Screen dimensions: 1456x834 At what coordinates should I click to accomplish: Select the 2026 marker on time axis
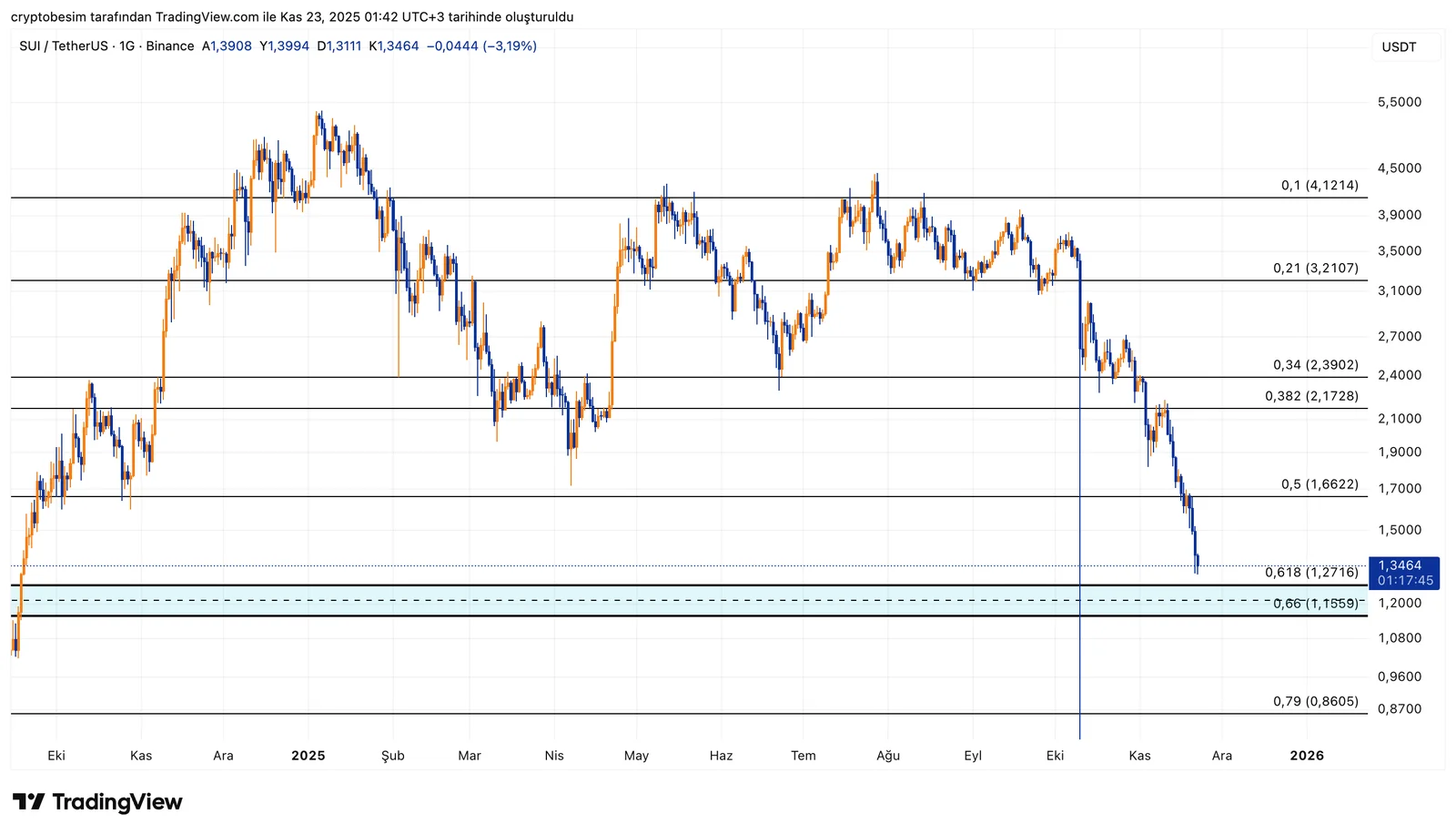1307,756
